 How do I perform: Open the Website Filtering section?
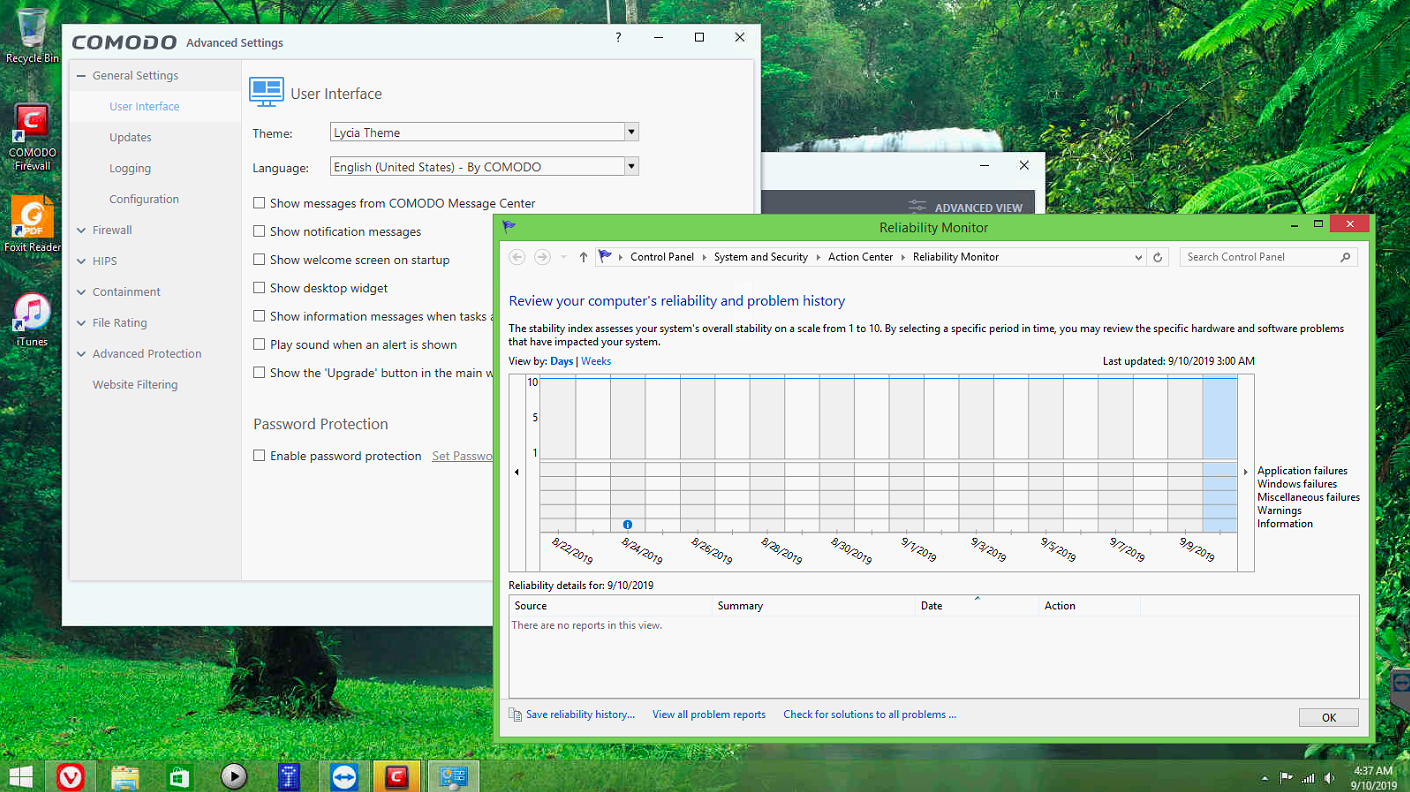pos(135,385)
